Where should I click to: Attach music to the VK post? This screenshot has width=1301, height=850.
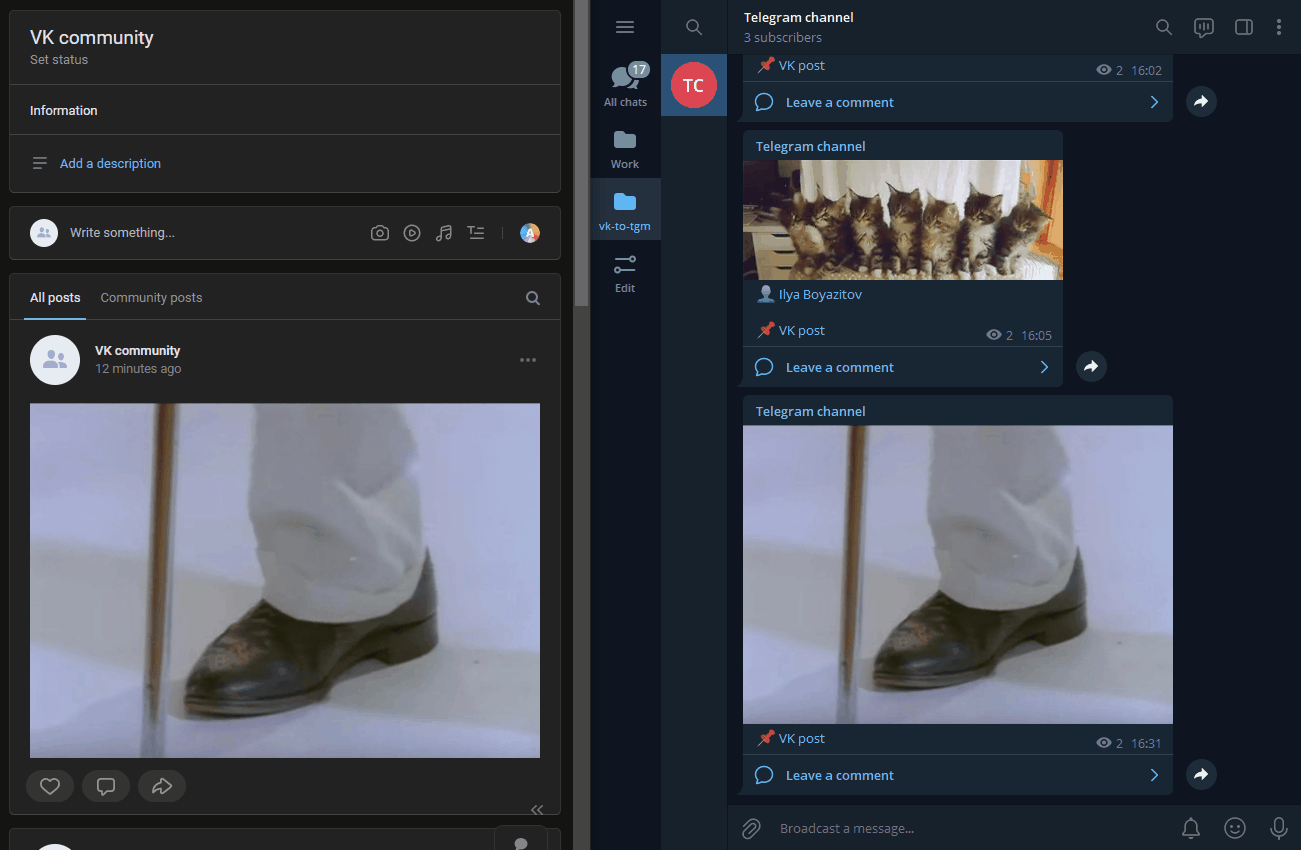[x=444, y=233]
